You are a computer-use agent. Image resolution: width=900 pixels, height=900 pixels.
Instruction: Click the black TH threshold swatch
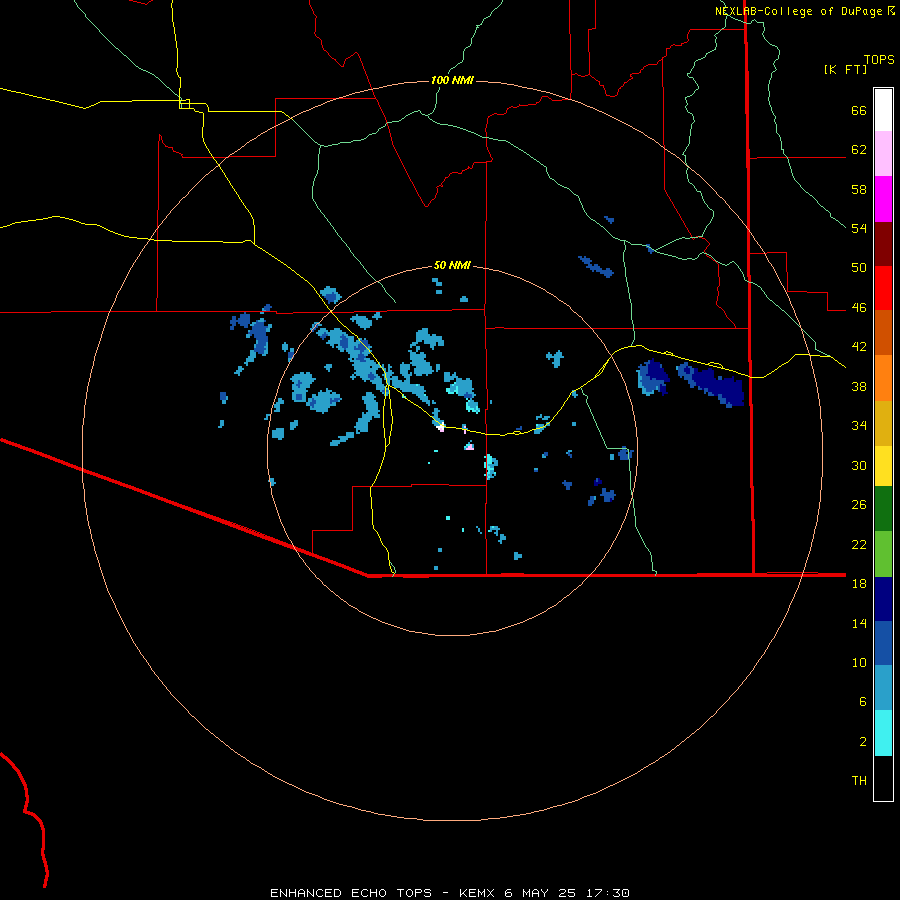point(883,778)
